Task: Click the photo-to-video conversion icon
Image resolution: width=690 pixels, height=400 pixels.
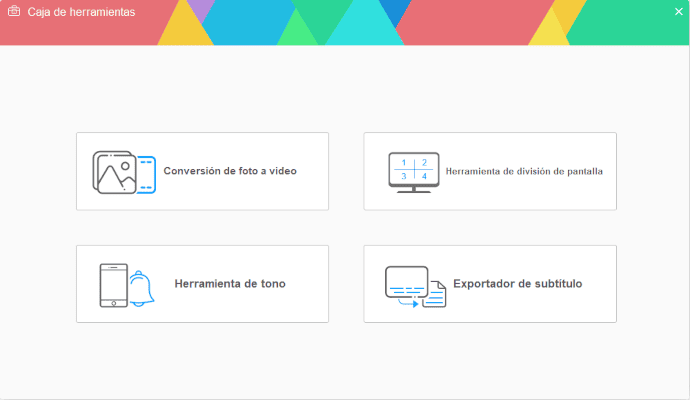Action: coord(124,172)
